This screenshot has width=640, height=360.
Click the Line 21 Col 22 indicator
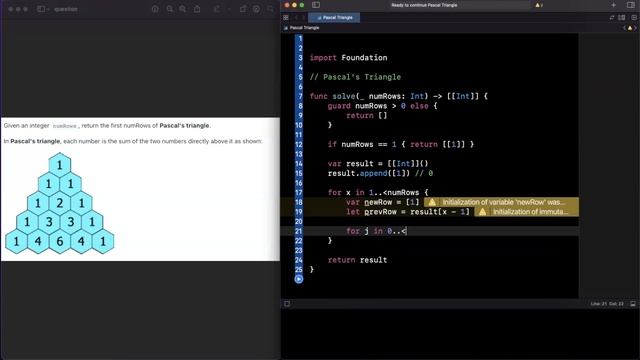click(607, 304)
